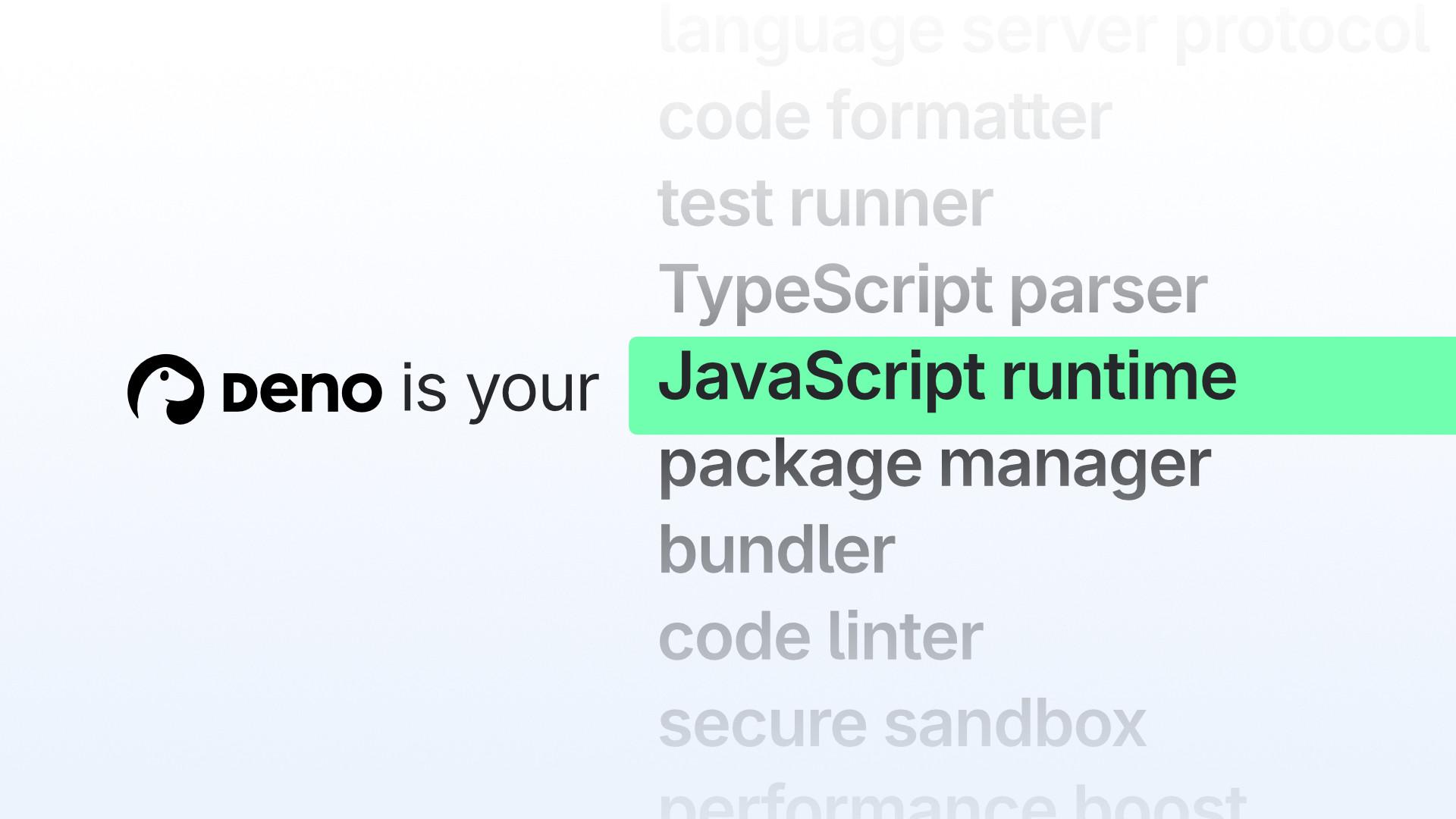The width and height of the screenshot is (1456, 819).
Task: Click the bundler entry
Action: coord(777,550)
